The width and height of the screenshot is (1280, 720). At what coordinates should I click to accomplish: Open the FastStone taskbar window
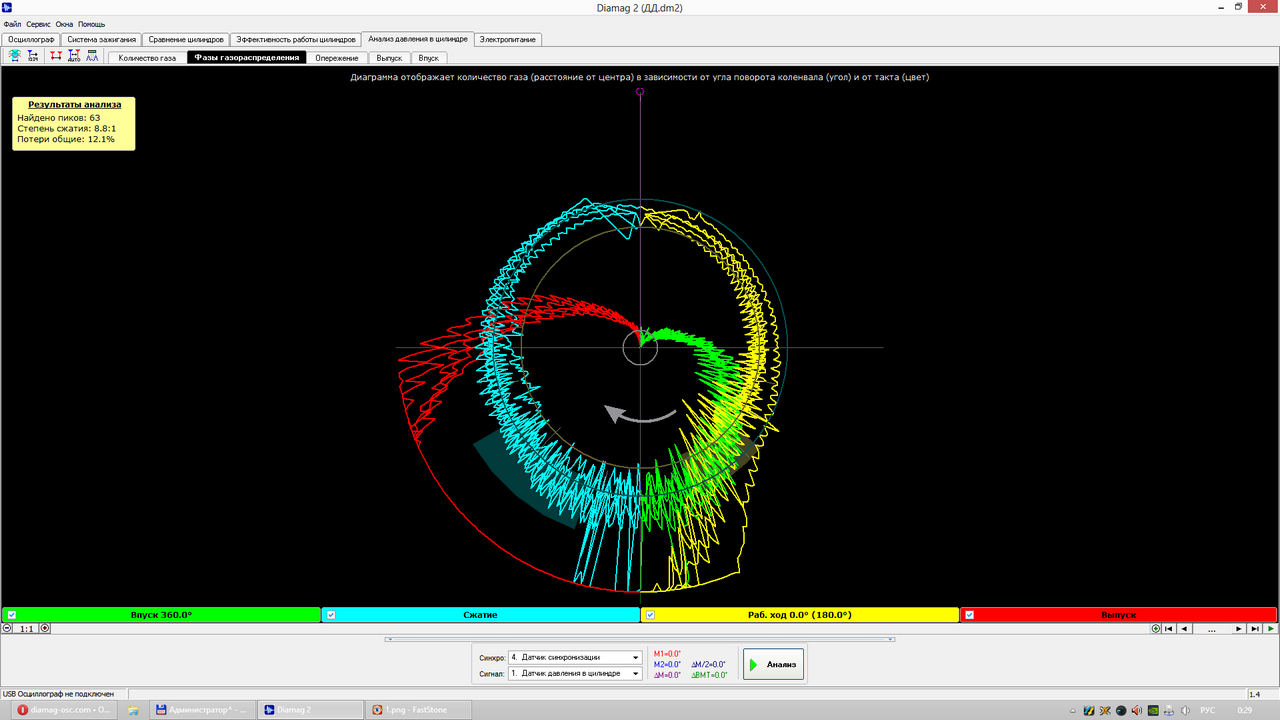pyautogui.click(x=417, y=710)
